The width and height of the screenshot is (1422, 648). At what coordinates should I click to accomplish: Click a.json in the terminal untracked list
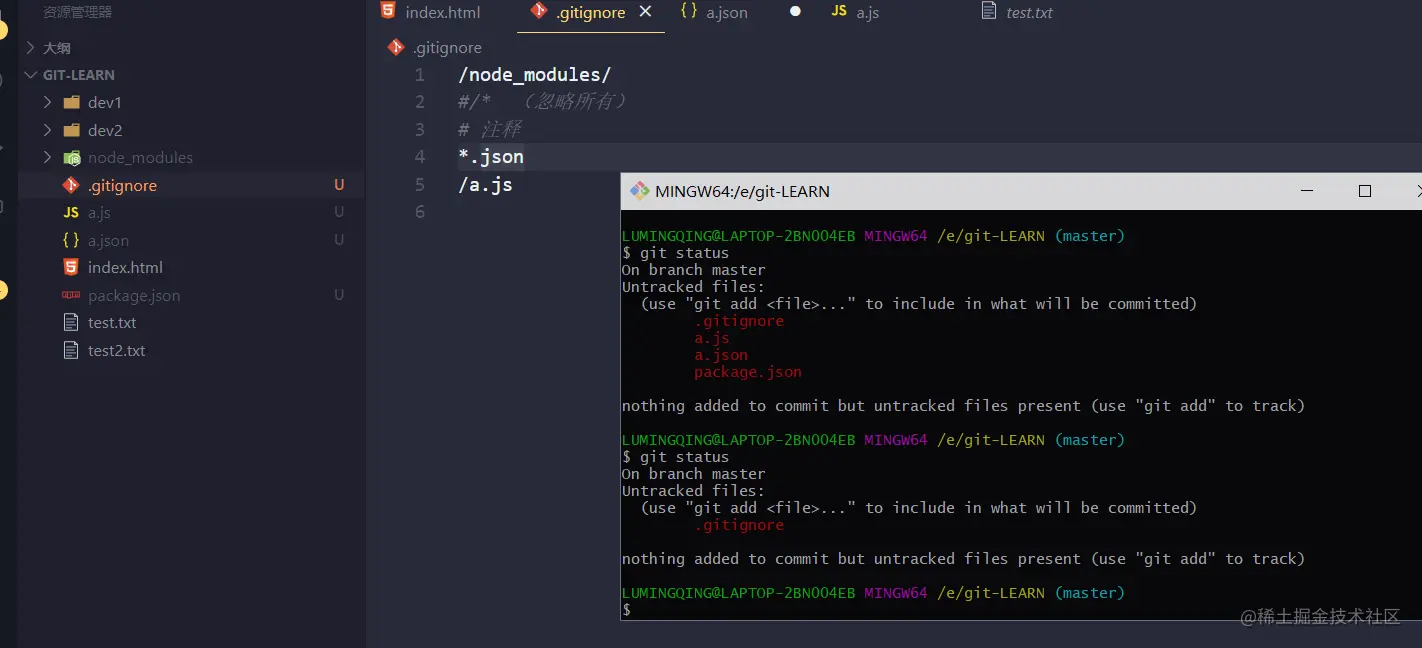721,355
